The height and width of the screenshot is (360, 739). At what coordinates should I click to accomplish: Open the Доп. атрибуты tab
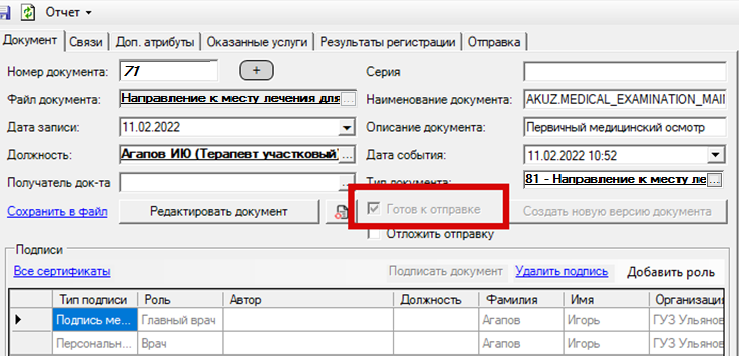click(x=155, y=42)
